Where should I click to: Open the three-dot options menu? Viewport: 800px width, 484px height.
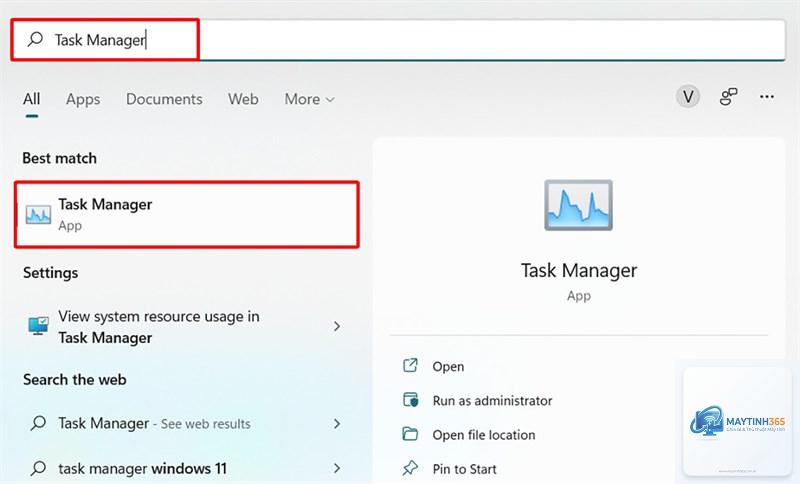[x=767, y=96]
